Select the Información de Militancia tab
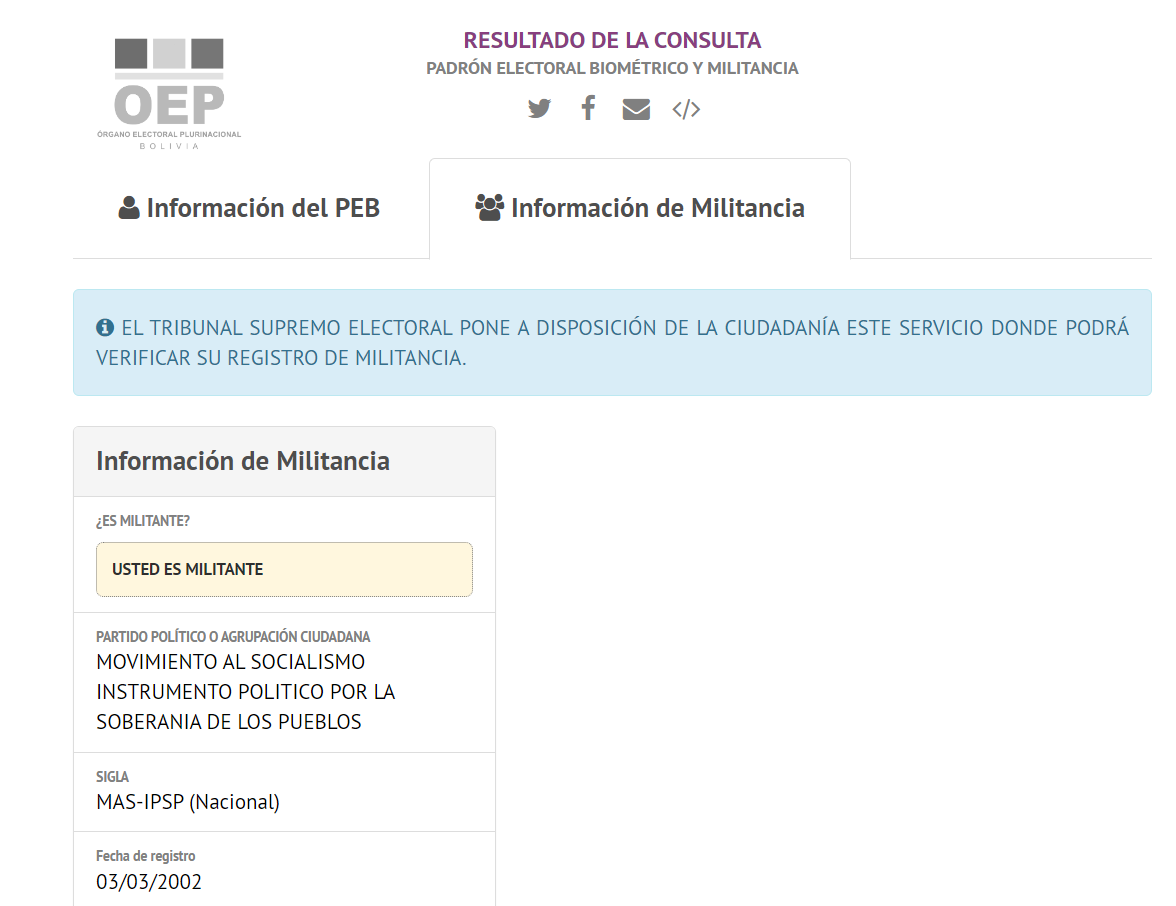Screen dimensions: 1176x906 (640, 208)
